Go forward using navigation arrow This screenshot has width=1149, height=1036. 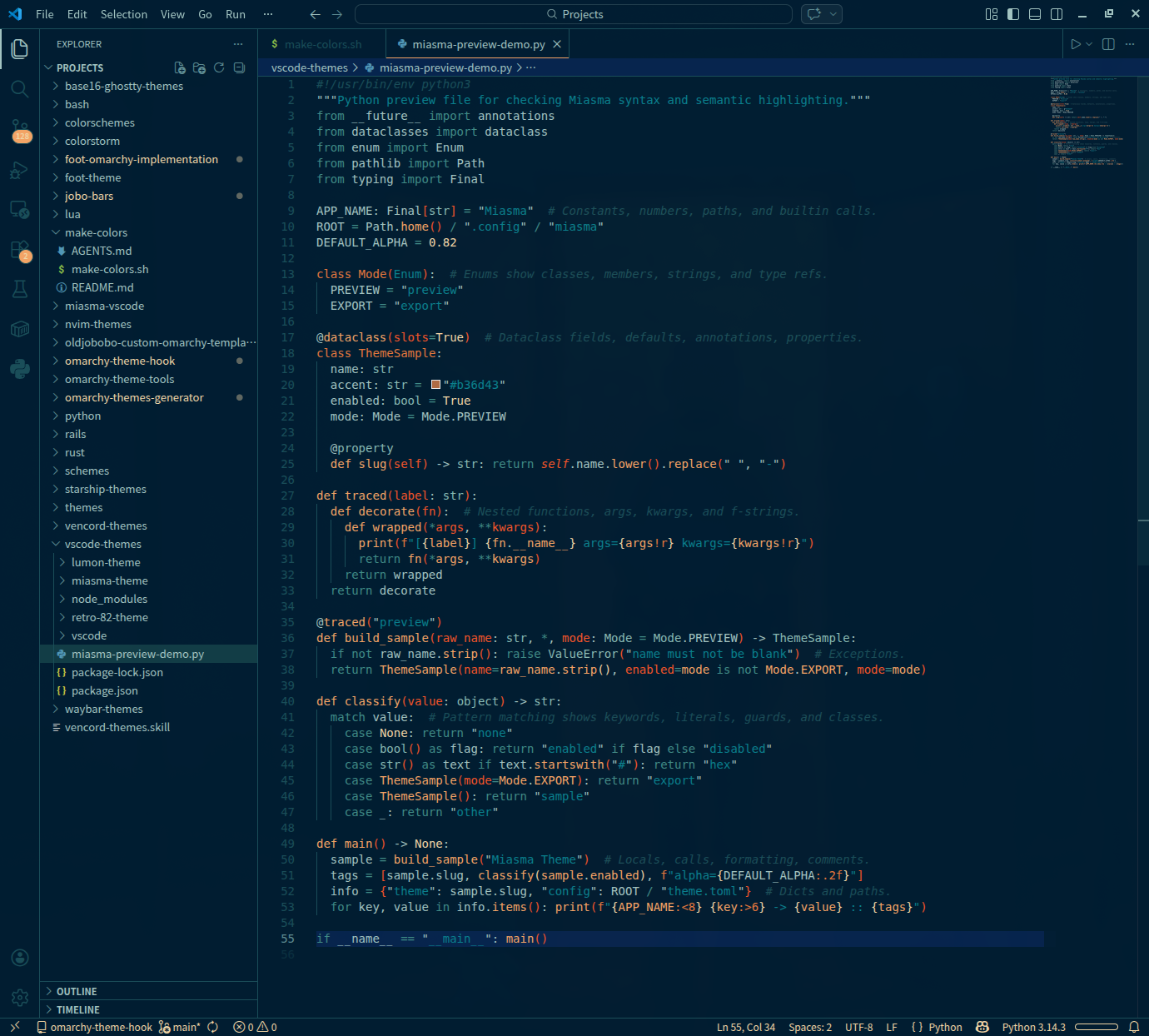[337, 14]
